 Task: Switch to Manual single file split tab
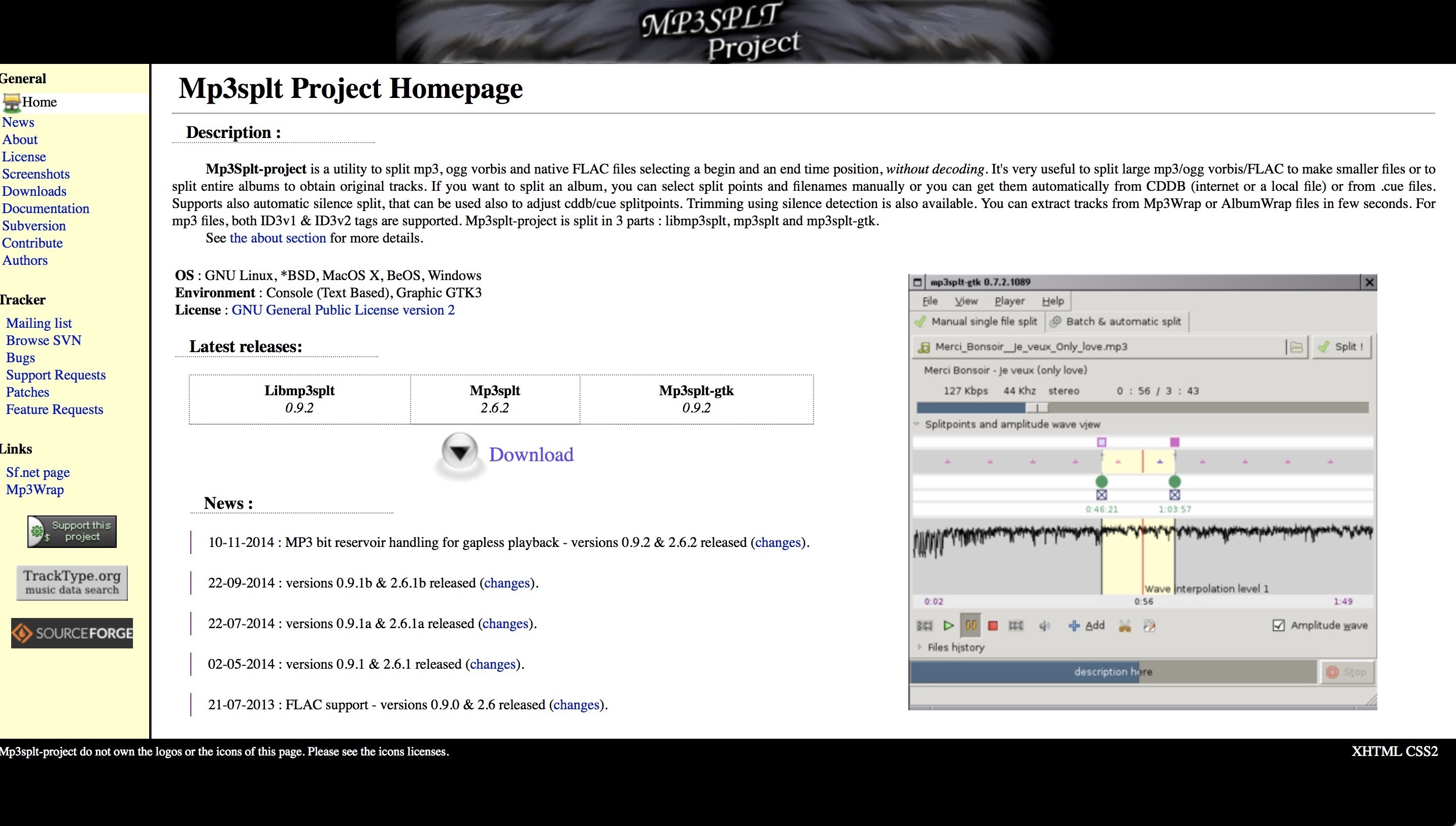point(976,322)
